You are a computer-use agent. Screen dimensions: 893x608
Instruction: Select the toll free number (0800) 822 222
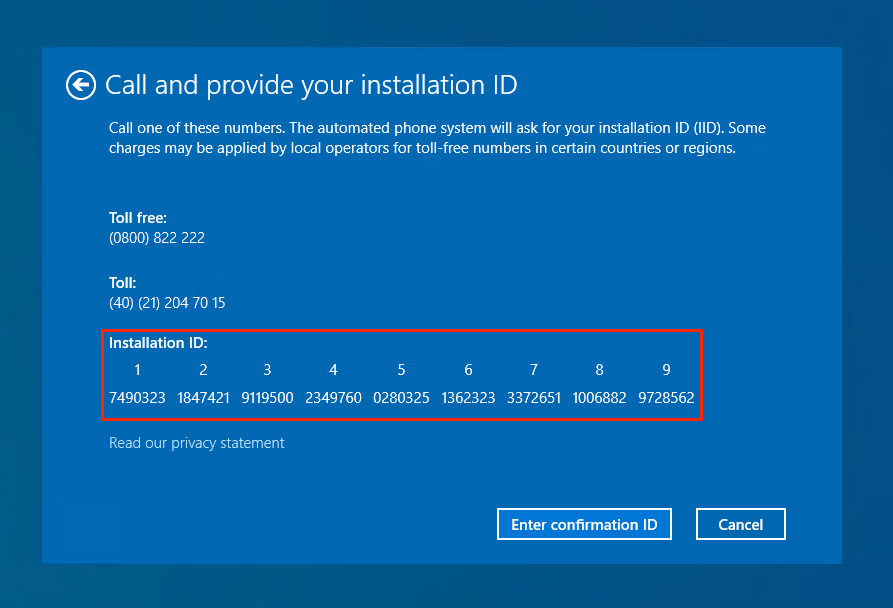[x=157, y=238]
